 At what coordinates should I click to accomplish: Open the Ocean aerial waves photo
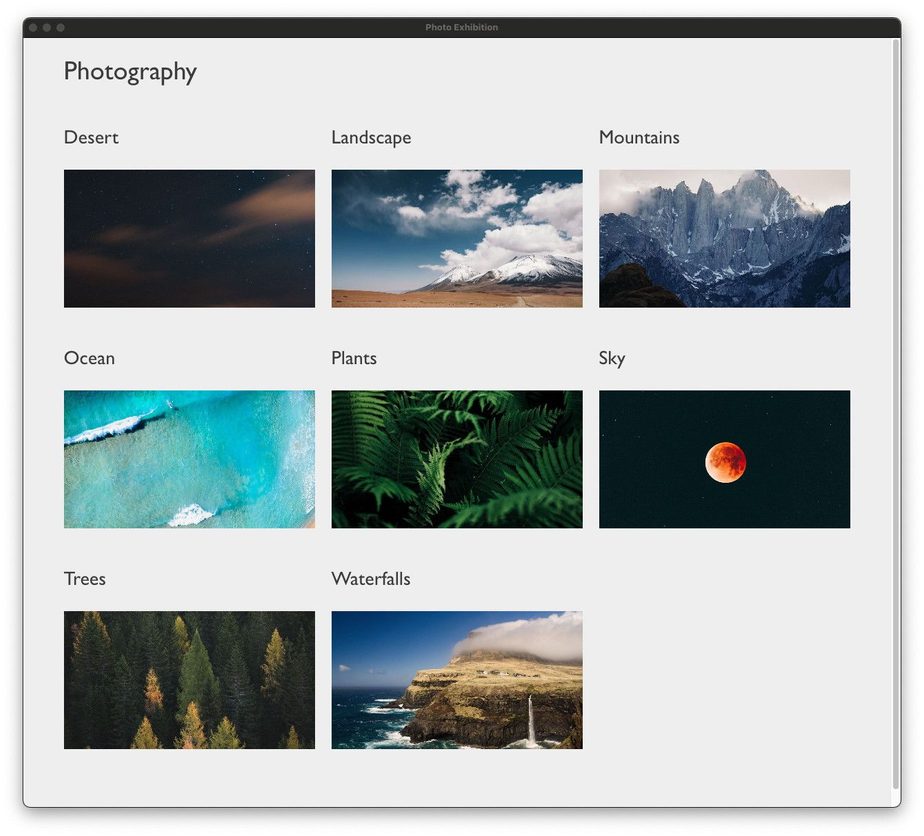(189, 459)
